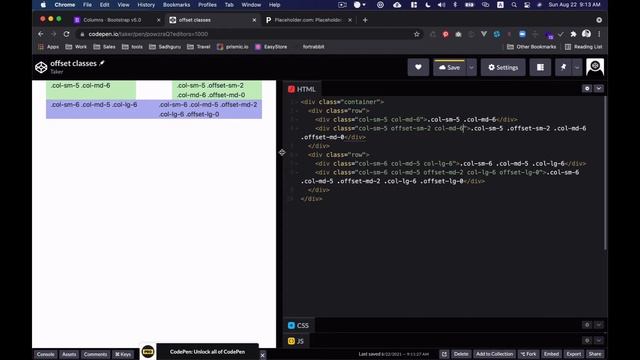Open the Assets panel
Image resolution: width=640 pixels, height=360 pixels.
pyautogui.click(x=69, y=354)
